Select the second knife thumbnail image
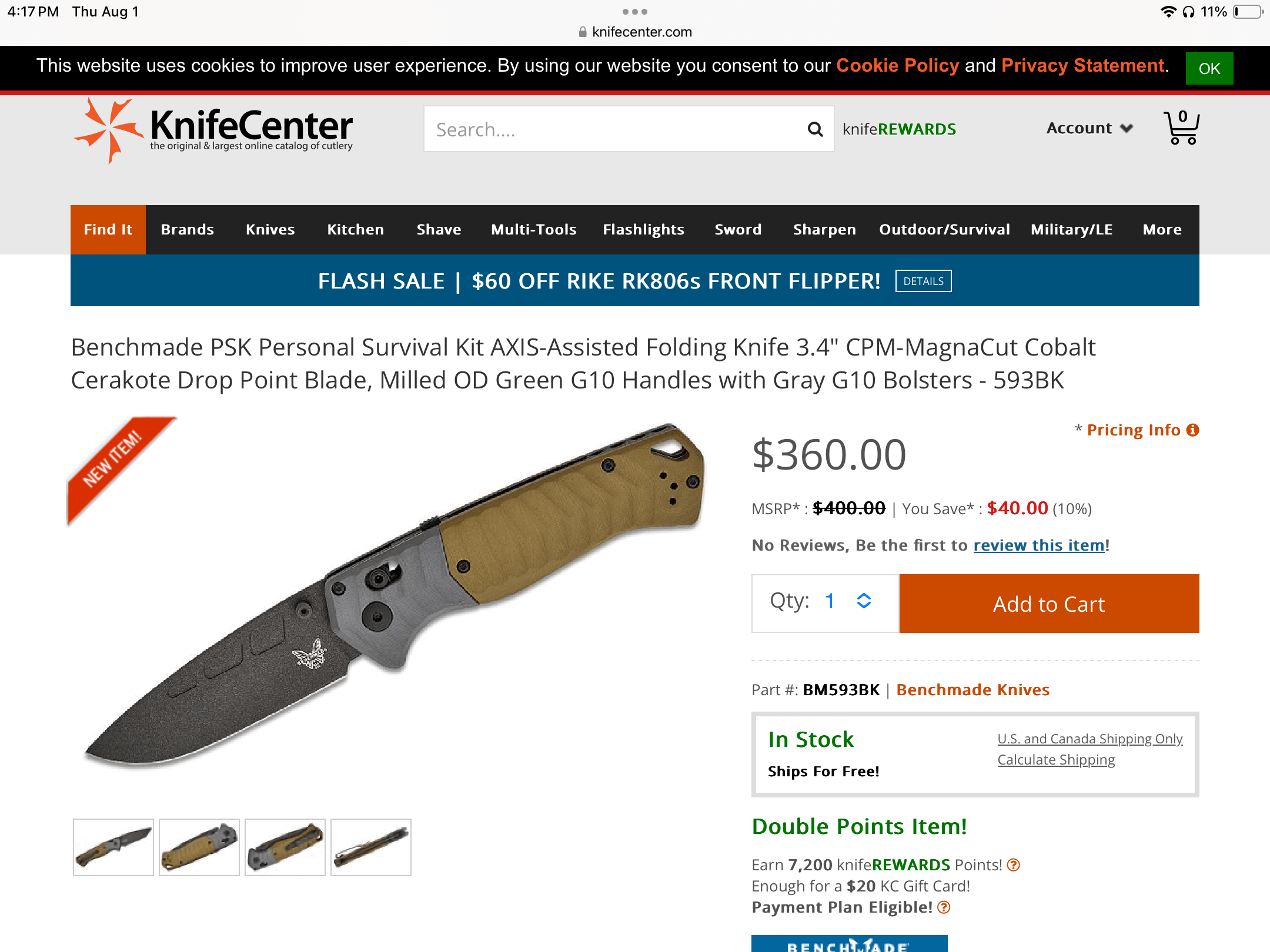 [x=199, y=847]
